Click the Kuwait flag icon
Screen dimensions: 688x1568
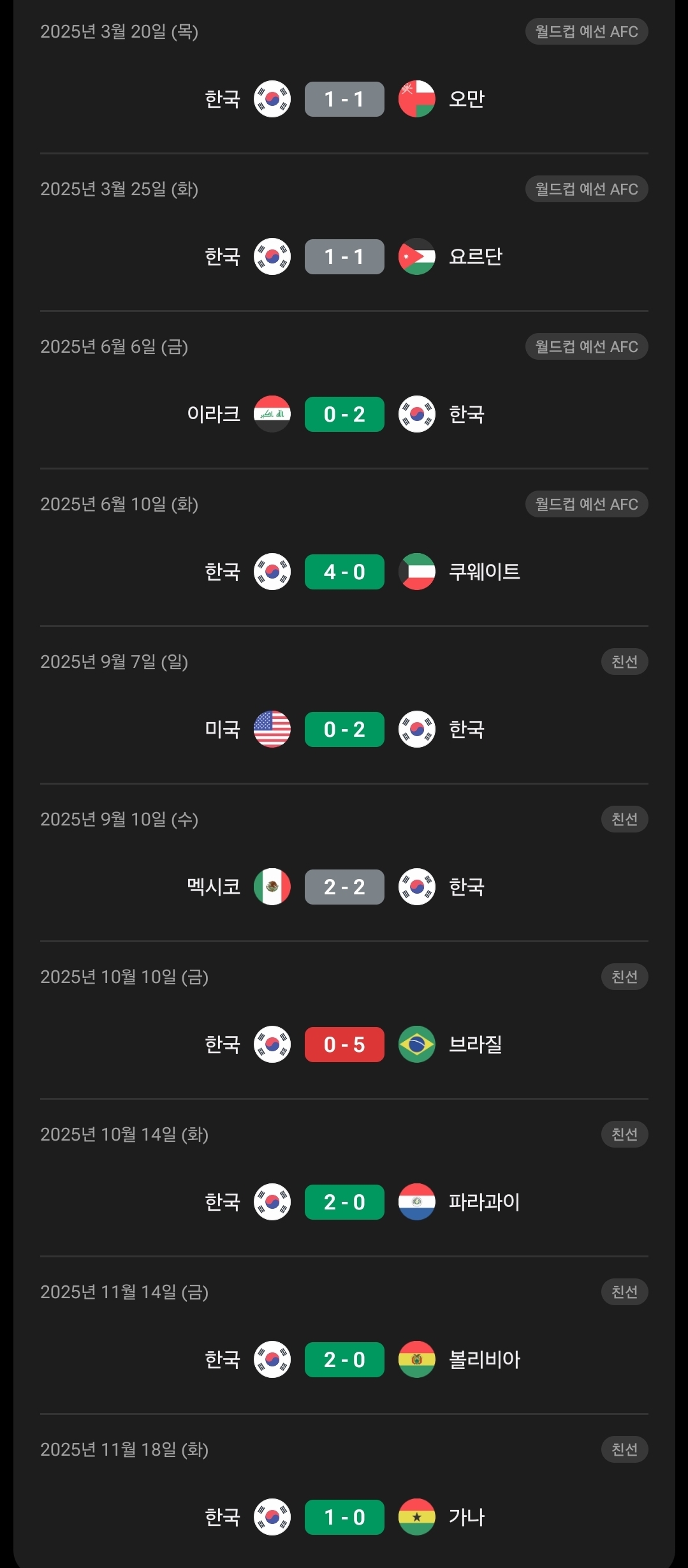click(416, 572)
